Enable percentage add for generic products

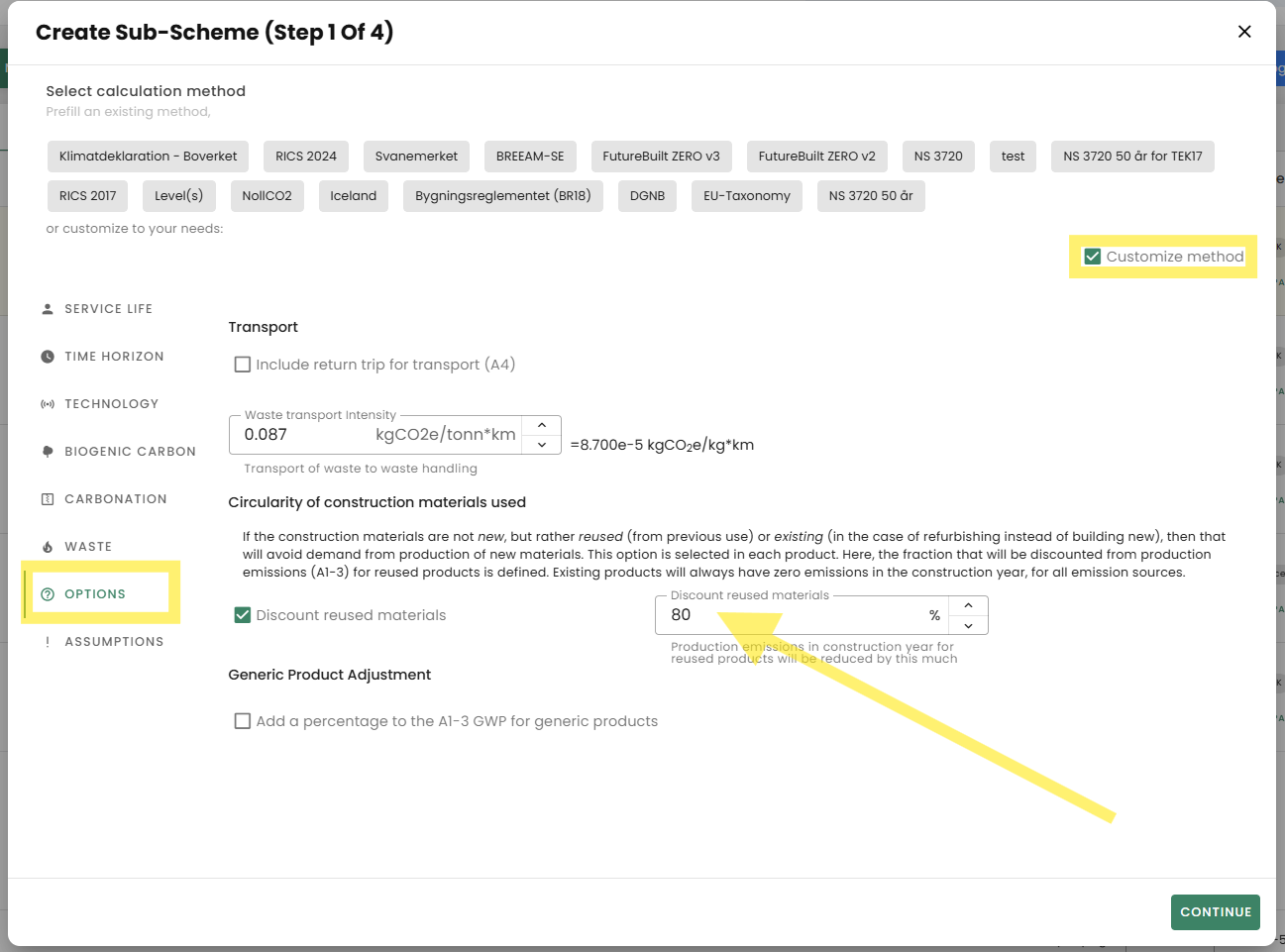click(x=243, y=721)
